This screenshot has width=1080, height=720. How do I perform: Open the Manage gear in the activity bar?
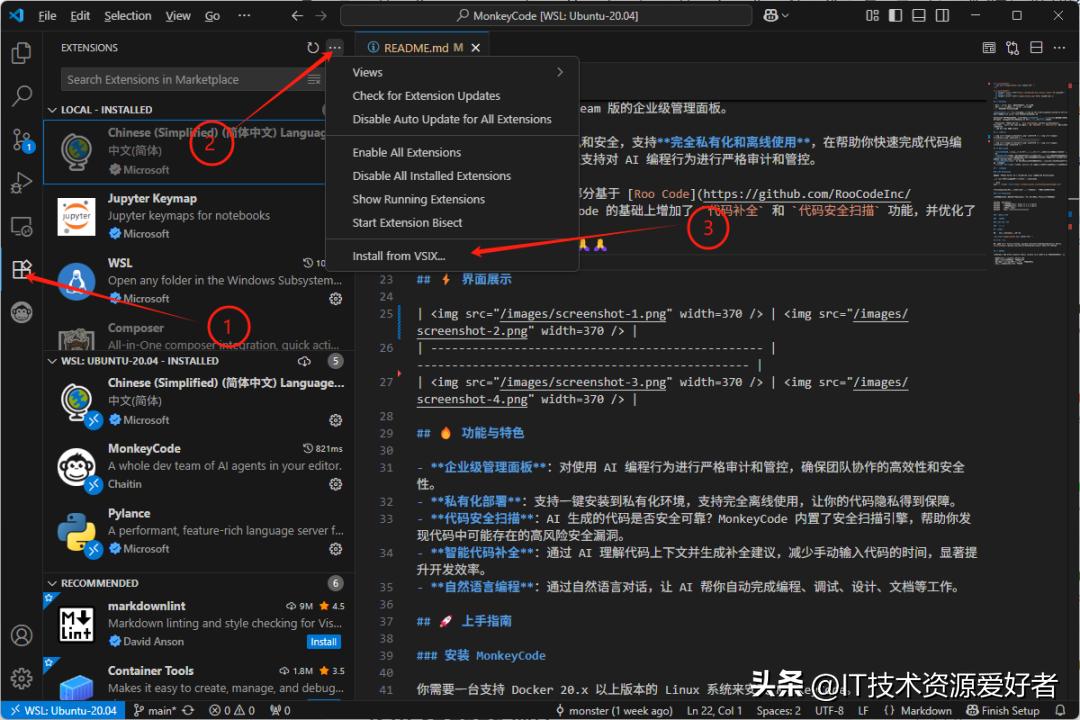[22, 678]
